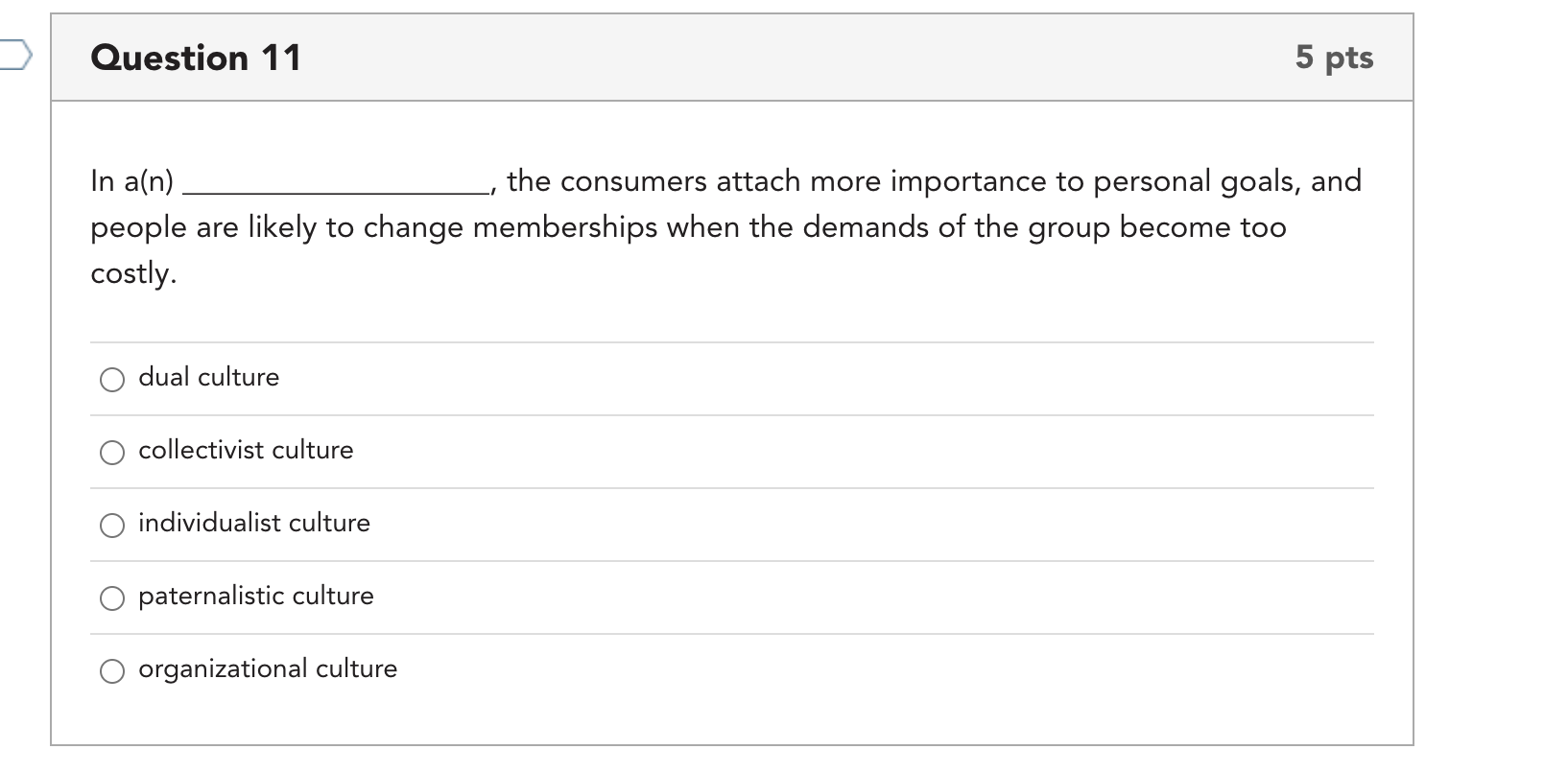Choose the 'paternalistic culture' option
Image resolution: width=1568 pixels, height=773 pixels.
[x=112, y=598]
